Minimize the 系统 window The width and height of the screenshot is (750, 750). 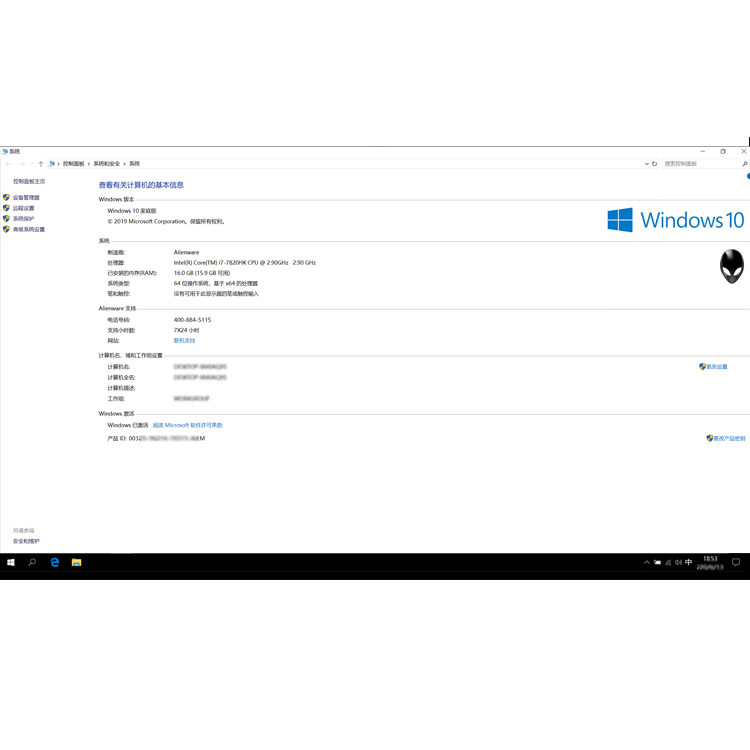point(703,151)
